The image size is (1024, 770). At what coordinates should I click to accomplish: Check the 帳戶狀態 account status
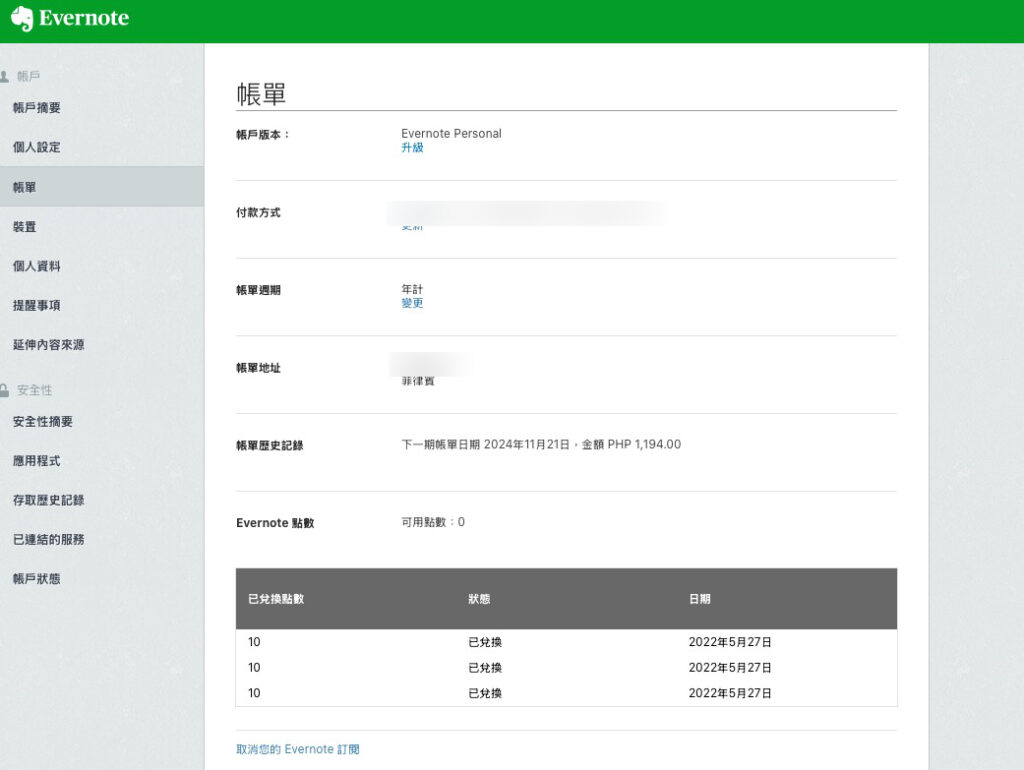click(34, 578)
